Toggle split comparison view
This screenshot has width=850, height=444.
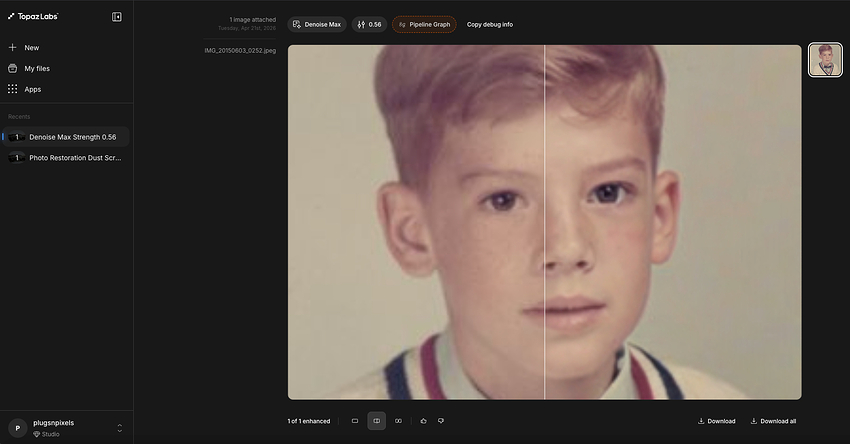[376, 421]
